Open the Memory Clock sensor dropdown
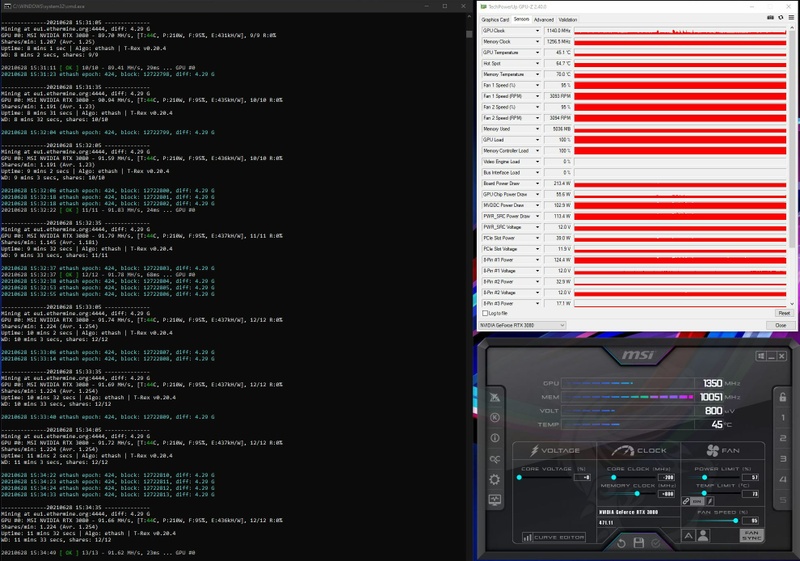This screenshot has height=561, width=800. pyautogui.click(x=537, y=42)
